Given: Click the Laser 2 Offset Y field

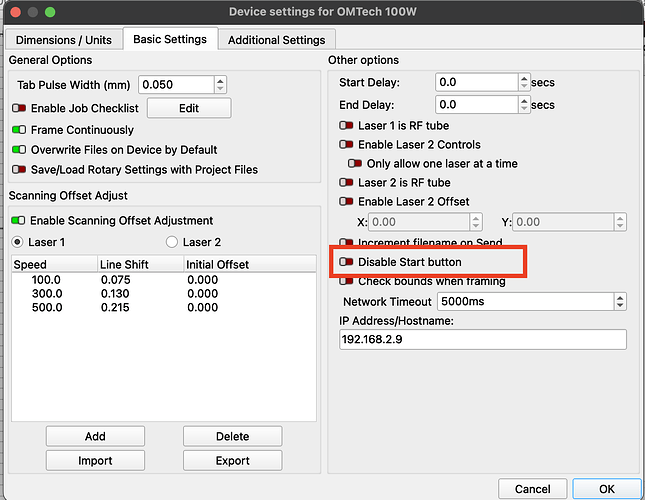Looking at the screenshot, I should pyautogui.click(x=563, y=222).
